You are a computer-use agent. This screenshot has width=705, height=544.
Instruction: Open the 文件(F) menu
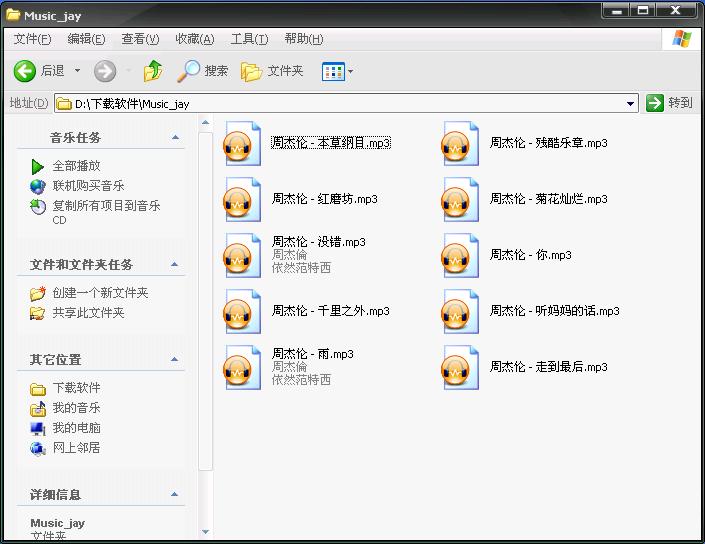coord(32,39)
